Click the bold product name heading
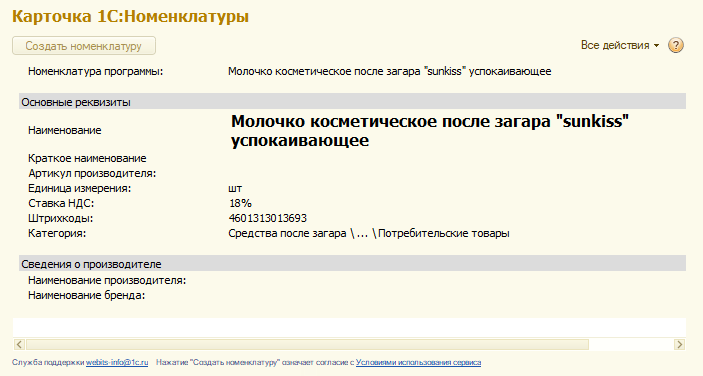 pyautogui.click(x=430, y=130)
